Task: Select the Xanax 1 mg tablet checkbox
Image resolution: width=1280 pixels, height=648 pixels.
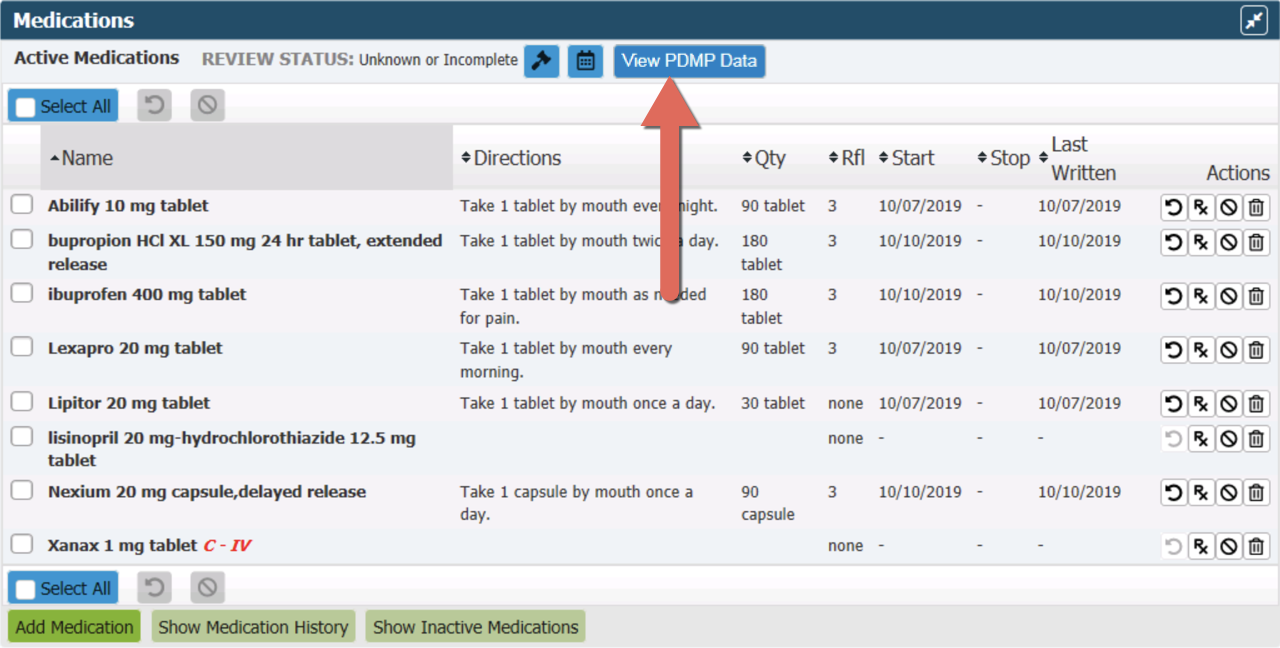Action: (22, 545)
